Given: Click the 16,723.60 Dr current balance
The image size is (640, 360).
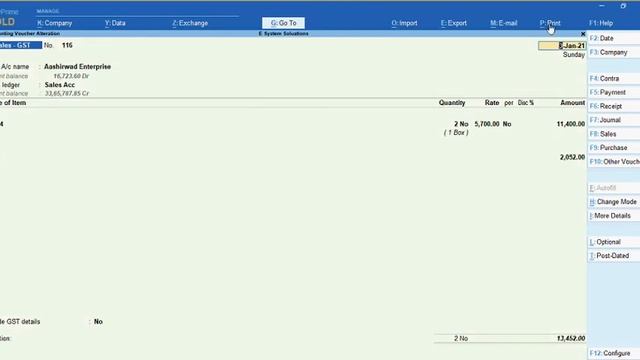Looking at the screenshot, I should click(x=71, y=76).
